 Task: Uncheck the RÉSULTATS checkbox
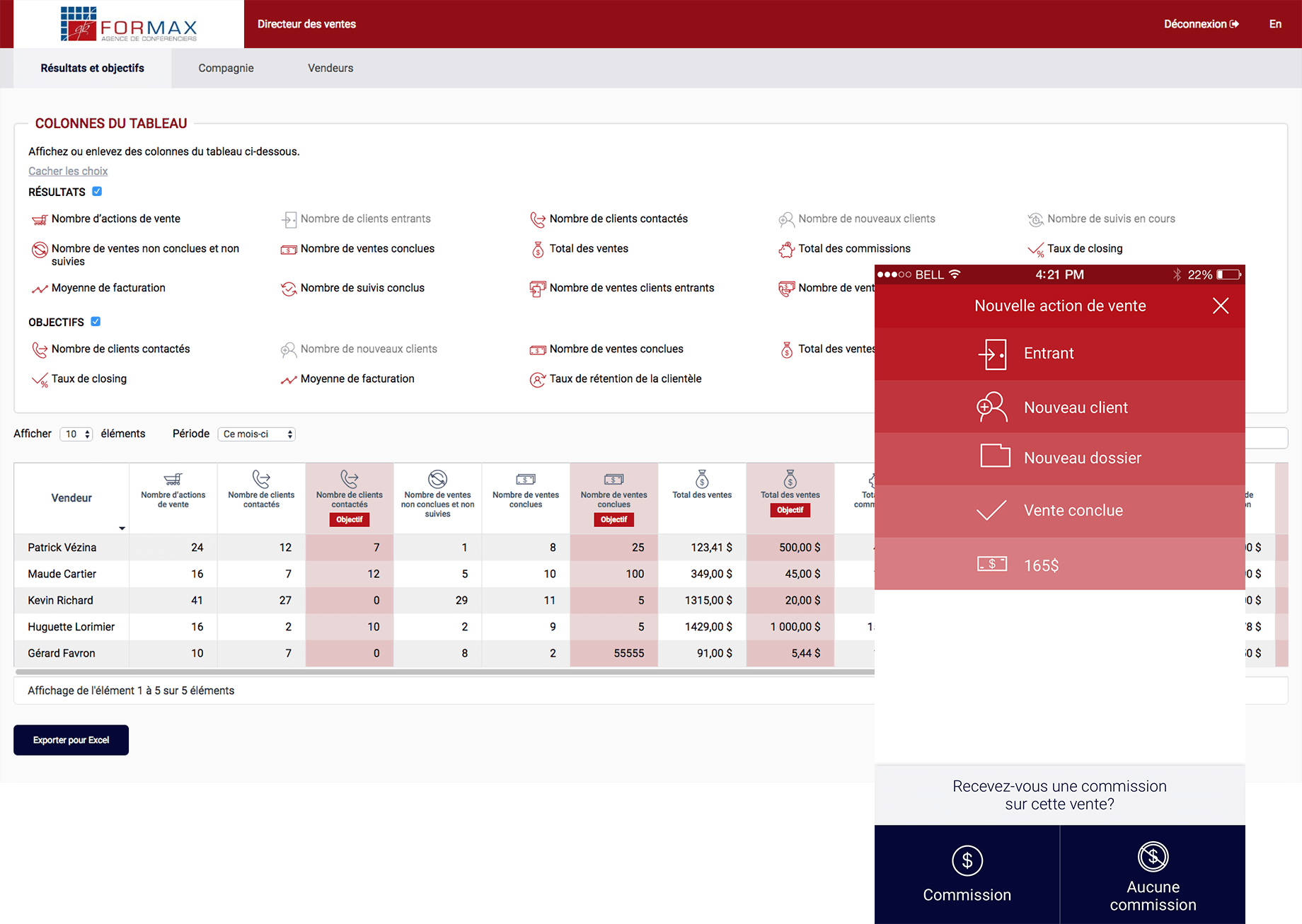click(x=97, y=192)
